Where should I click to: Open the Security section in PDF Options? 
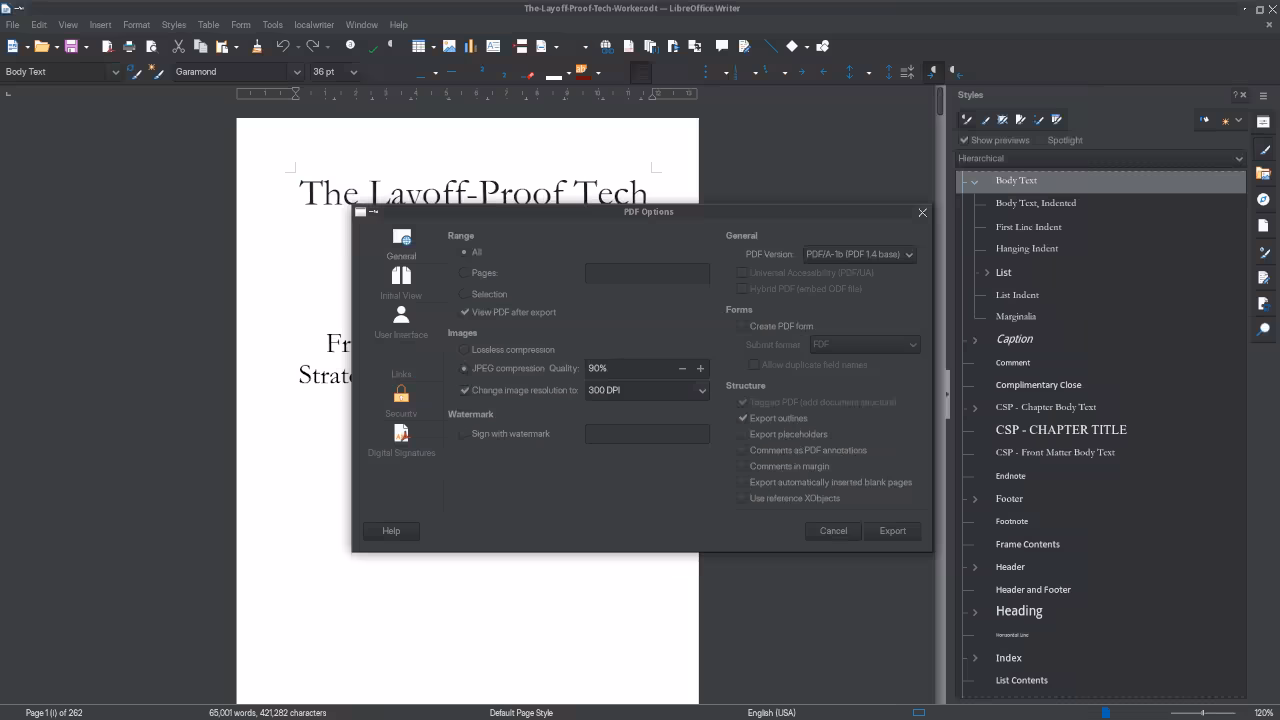click(401, 401)
